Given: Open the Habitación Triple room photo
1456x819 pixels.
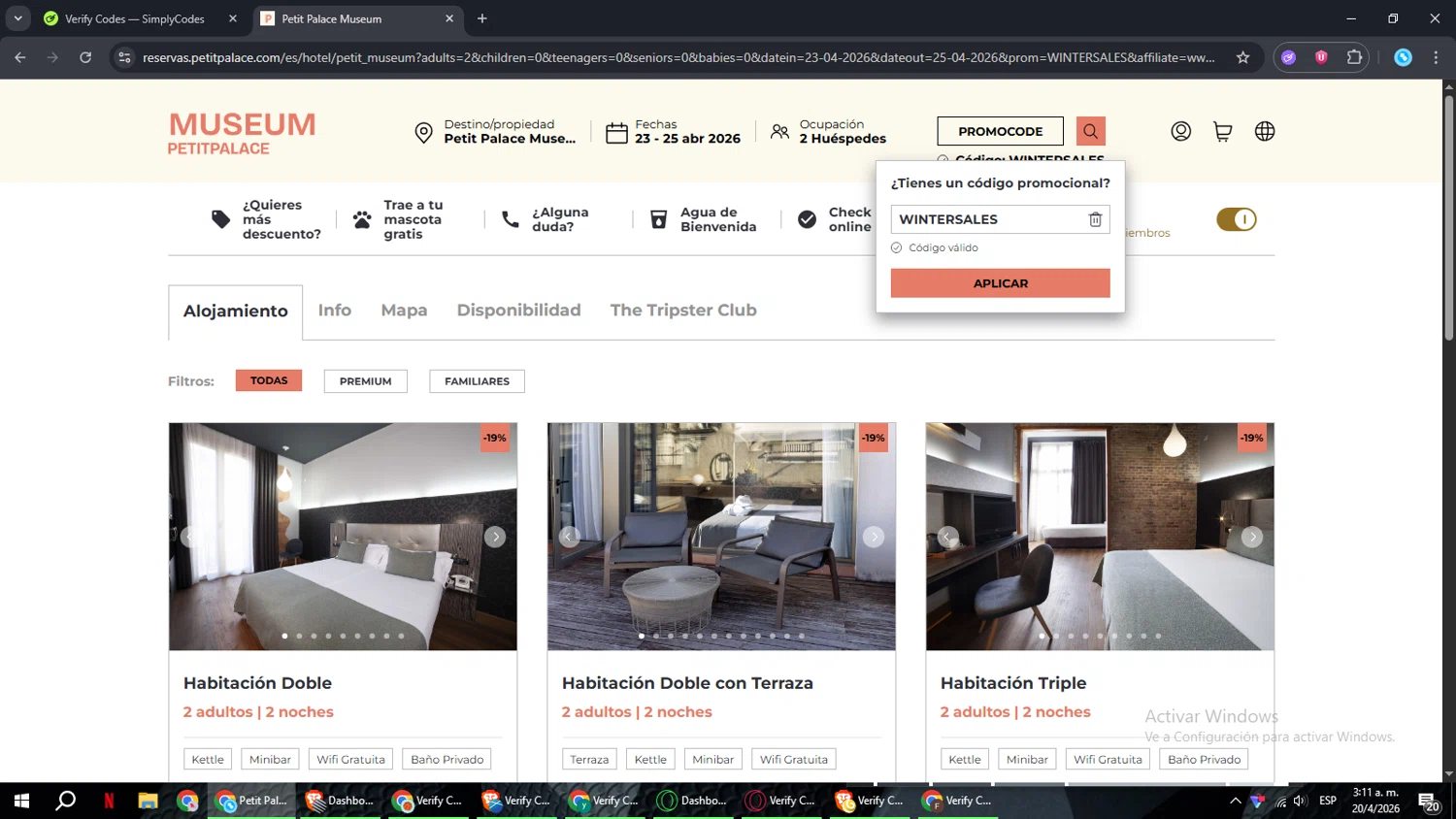Looking at the screenshot, I should pyautogui.click(x=1100, y=537).
